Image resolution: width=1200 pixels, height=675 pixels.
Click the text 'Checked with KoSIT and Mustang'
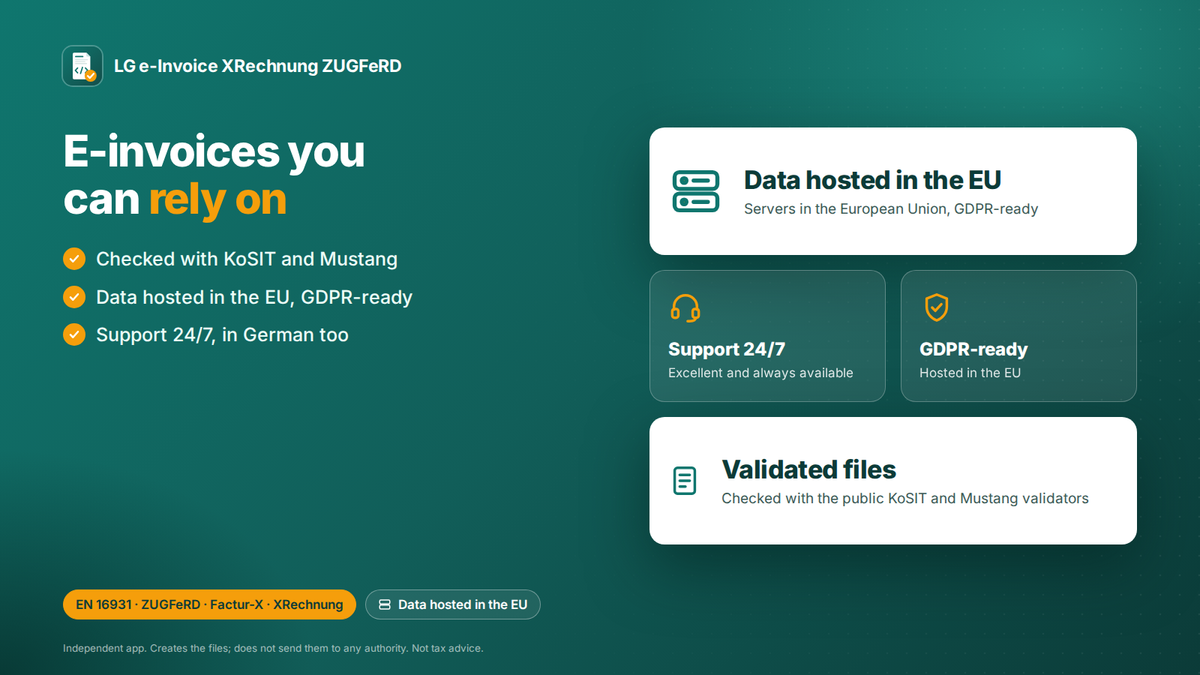tap(247, 259)
